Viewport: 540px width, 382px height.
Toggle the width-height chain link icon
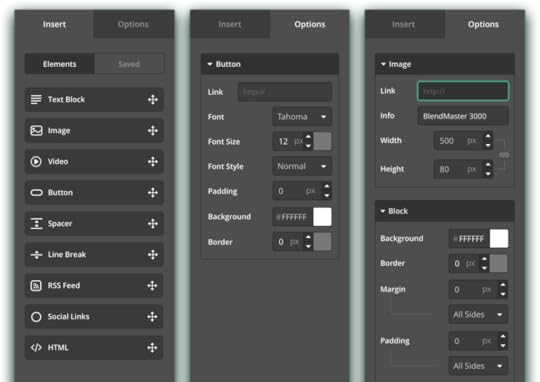coord(504,155)
